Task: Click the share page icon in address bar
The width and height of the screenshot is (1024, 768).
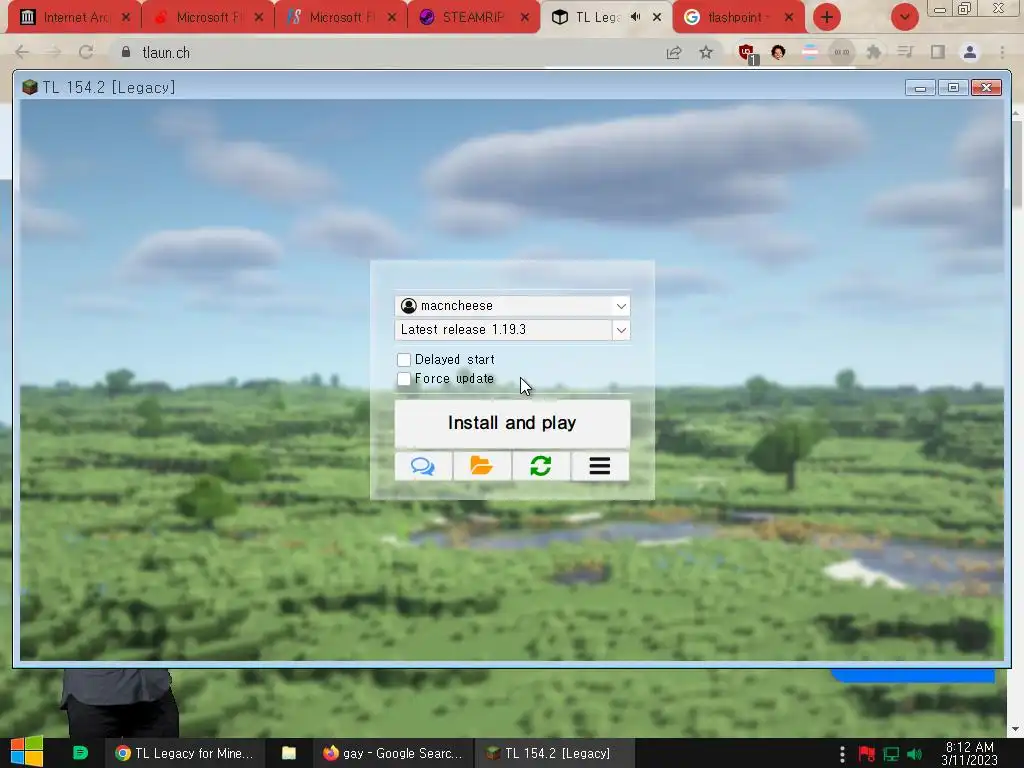Action: [674, 52]
